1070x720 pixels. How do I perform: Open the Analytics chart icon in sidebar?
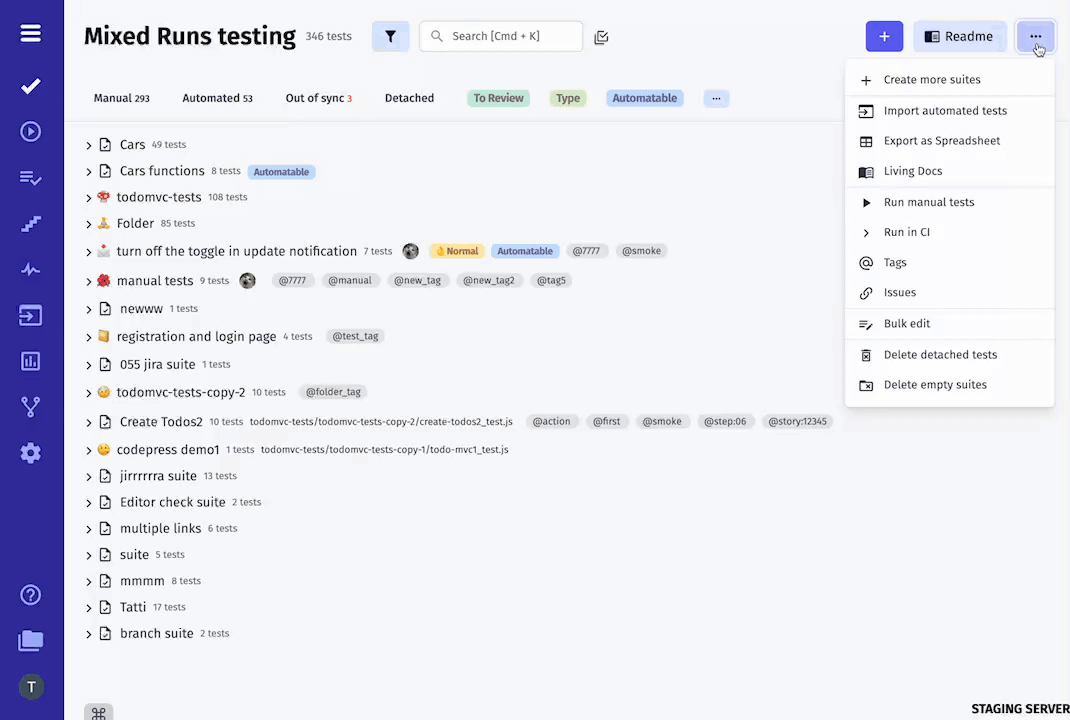(x=31, y=361)
